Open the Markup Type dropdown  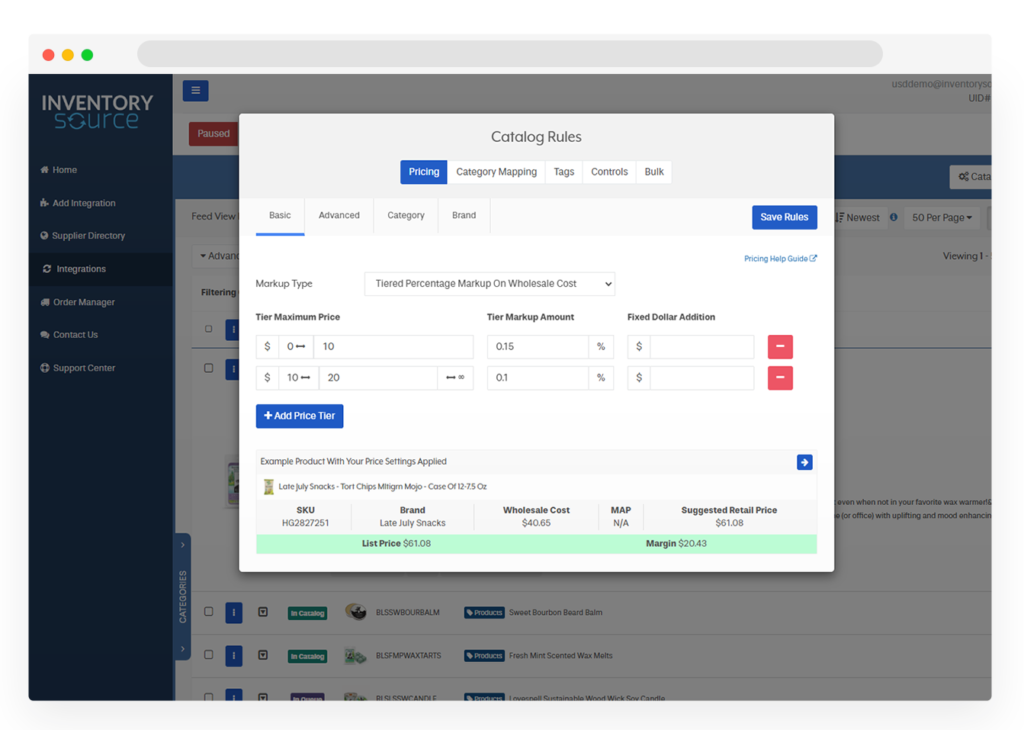click(489, 283)
